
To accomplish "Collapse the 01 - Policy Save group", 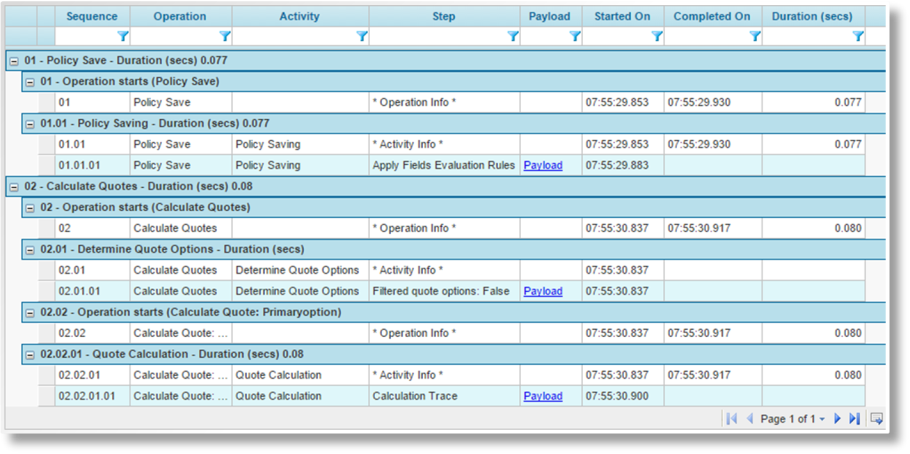I will tap(14, 61).
